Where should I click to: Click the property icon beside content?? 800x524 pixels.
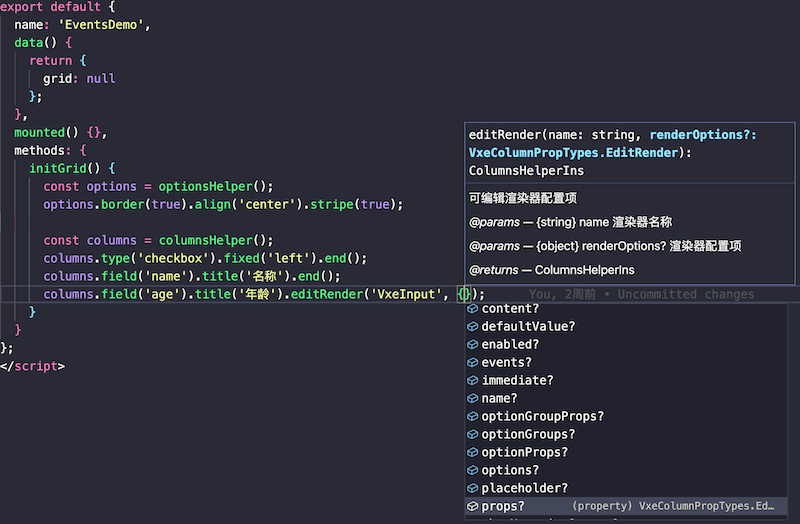(472, 309)
